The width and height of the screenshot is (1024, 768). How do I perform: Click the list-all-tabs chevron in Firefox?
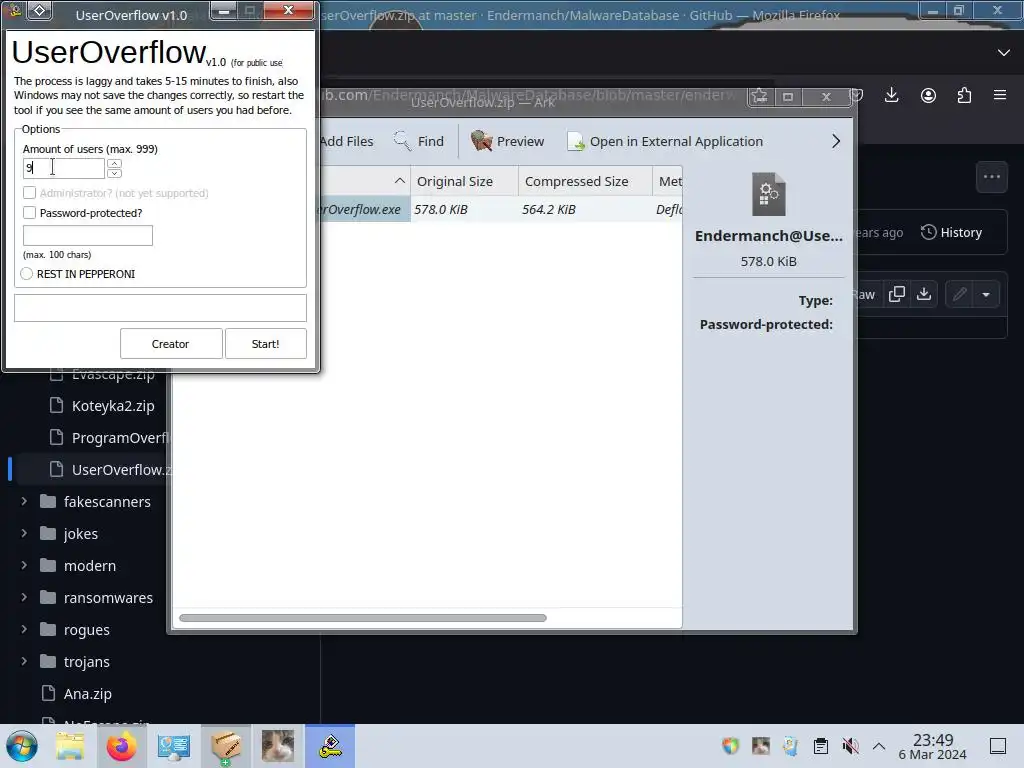(x=1004, y=52)
